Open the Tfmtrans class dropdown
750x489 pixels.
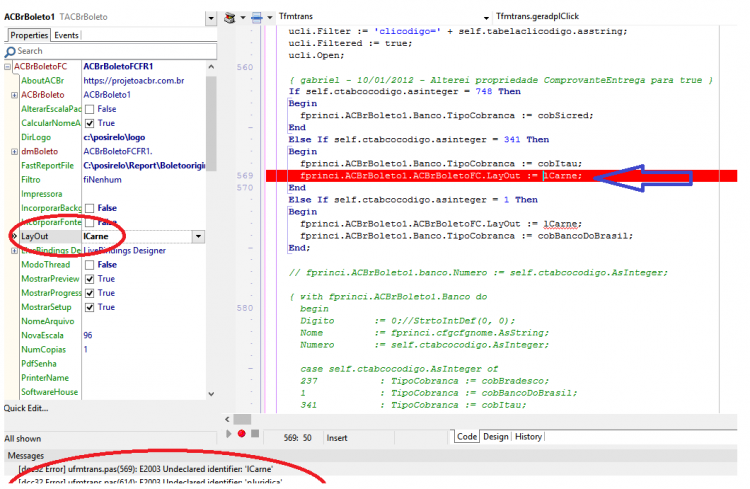coord(486,18)
